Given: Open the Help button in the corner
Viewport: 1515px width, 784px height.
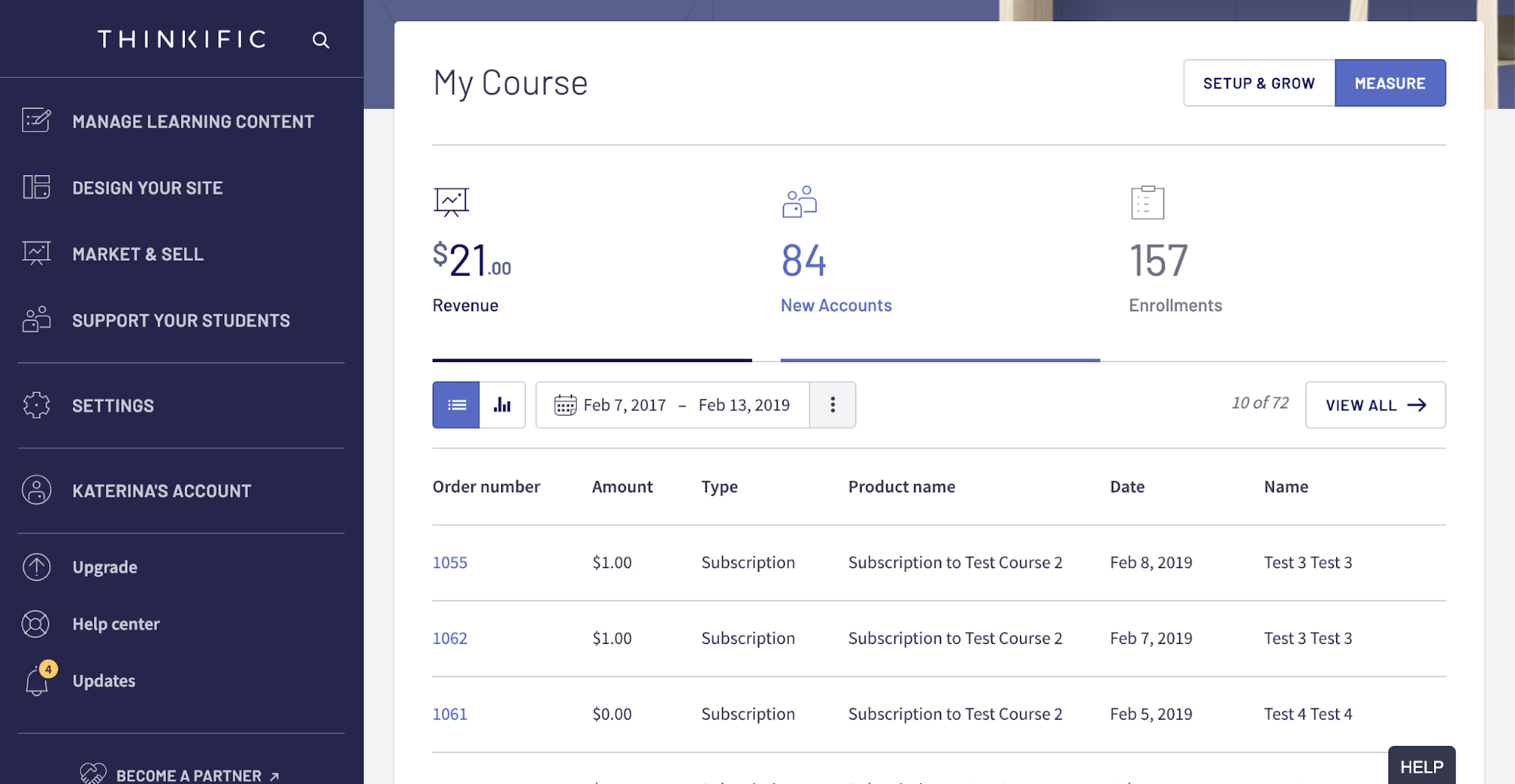Looking at the screenshot, I should pos(1422,766).
